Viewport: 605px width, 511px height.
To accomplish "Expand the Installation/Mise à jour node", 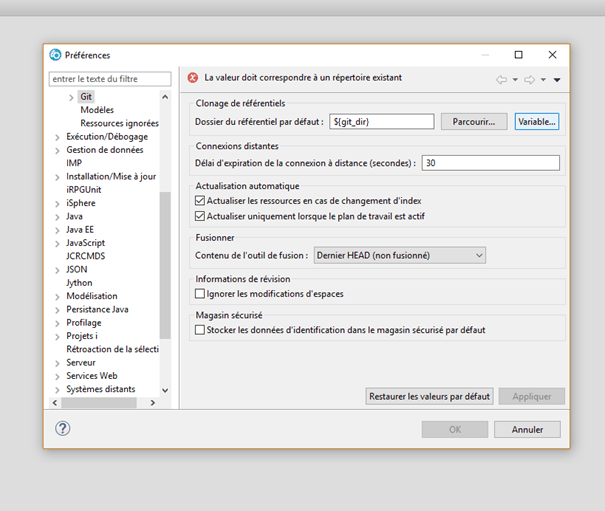I will [x=57, y=177].
